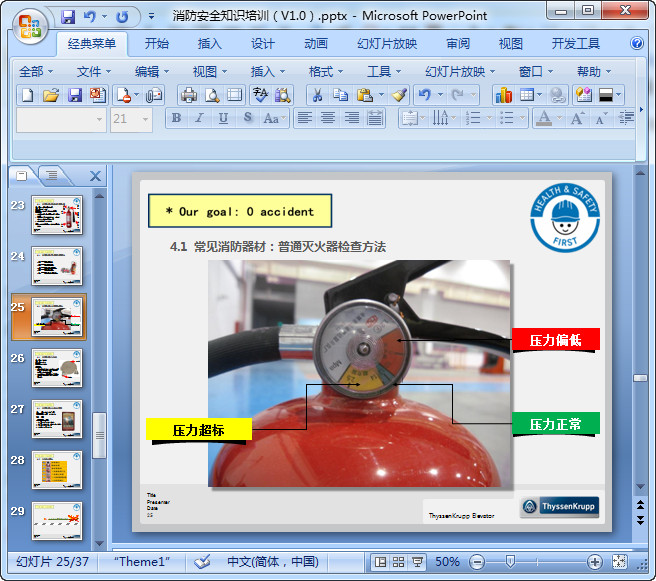Open the font name combo box

click(61, 119)
